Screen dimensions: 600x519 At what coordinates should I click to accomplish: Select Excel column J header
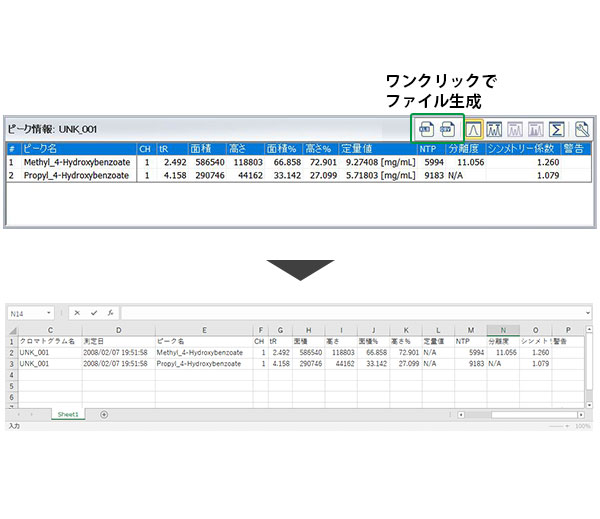373,330
